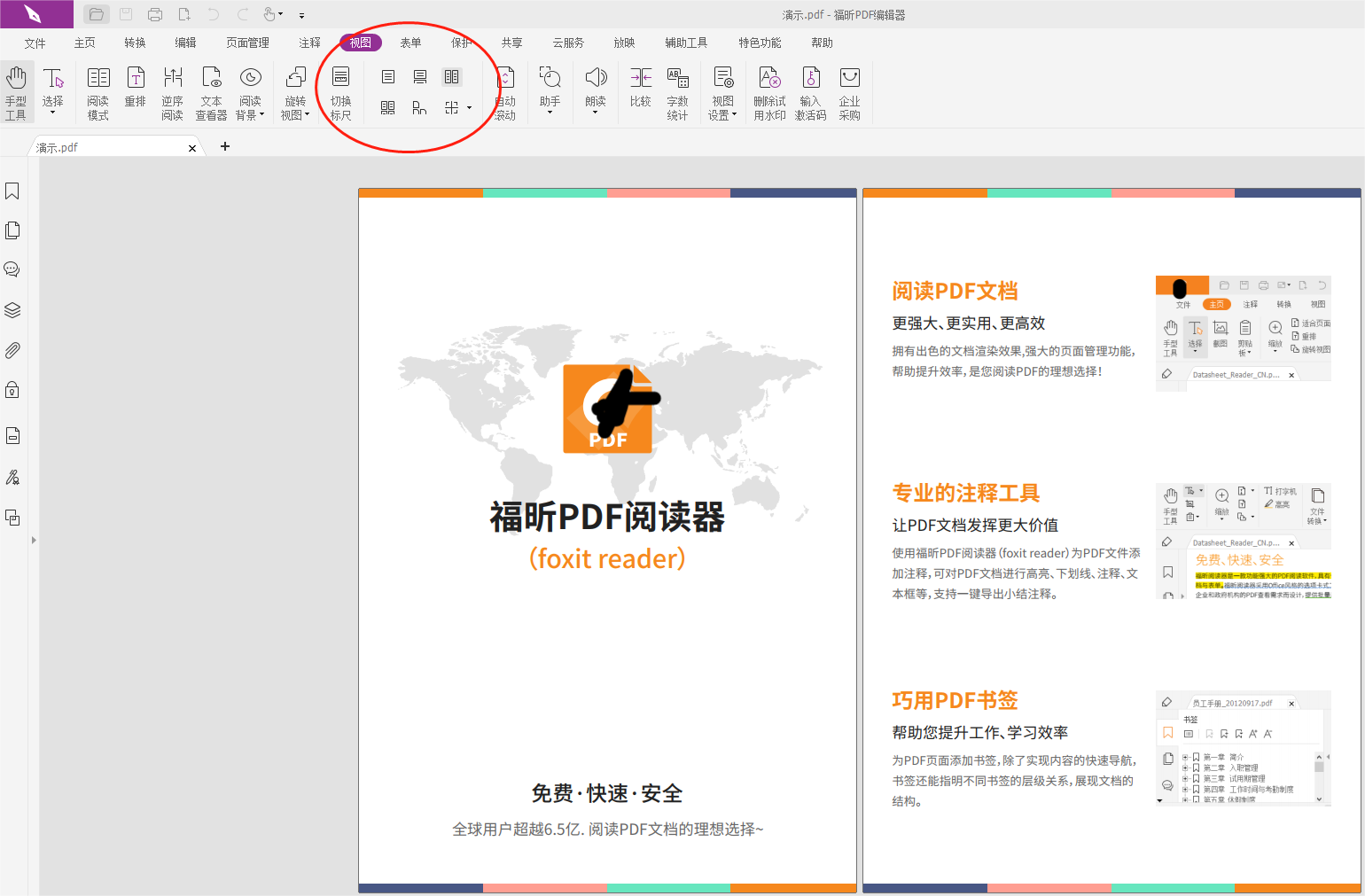Switch to the 注释 ribbon tab
Screen dimensions: 1365x896
click(x=308, y=42)
